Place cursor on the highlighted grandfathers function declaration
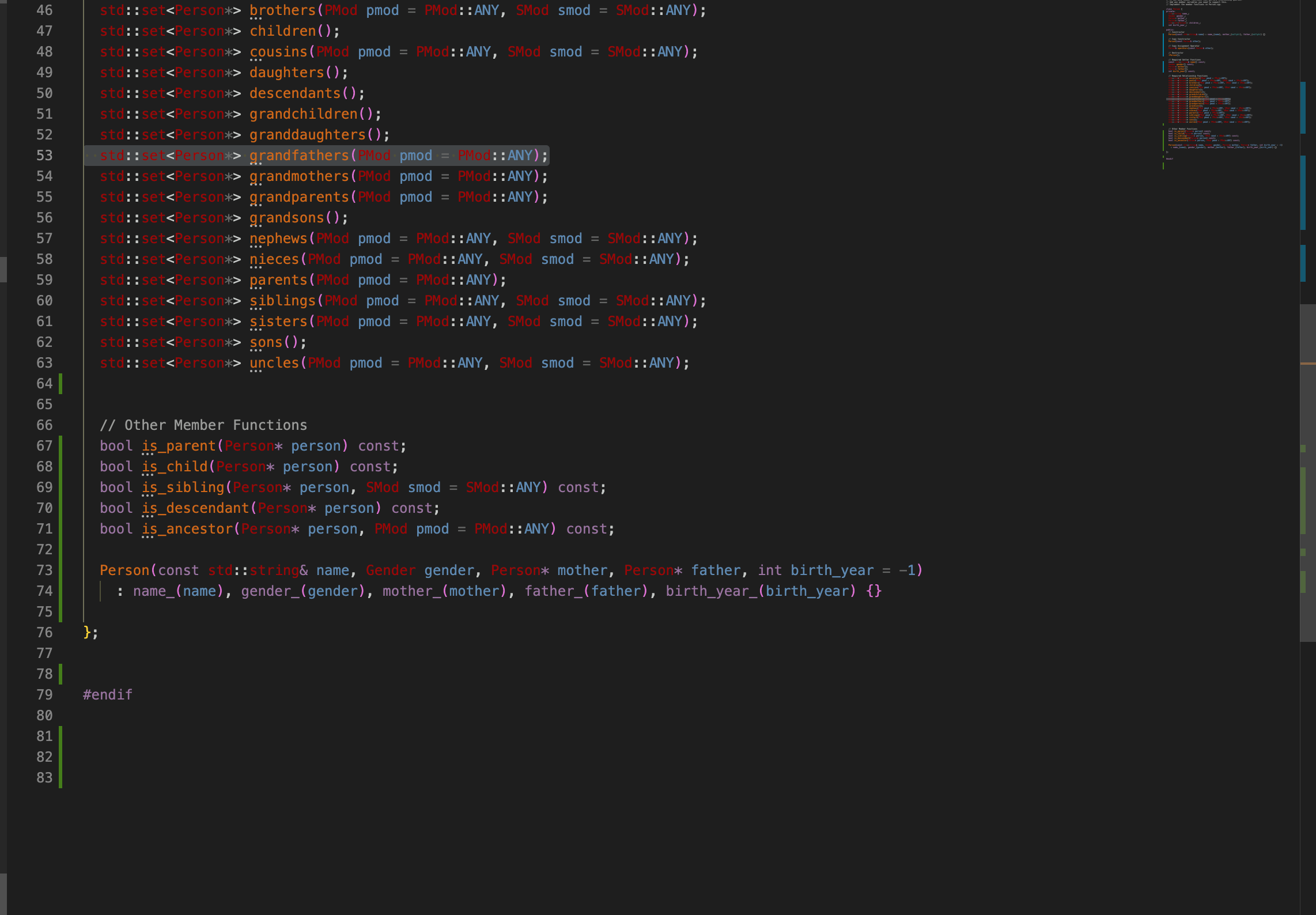This screenshot has height=915, width=1316. [x=300, y=155]
